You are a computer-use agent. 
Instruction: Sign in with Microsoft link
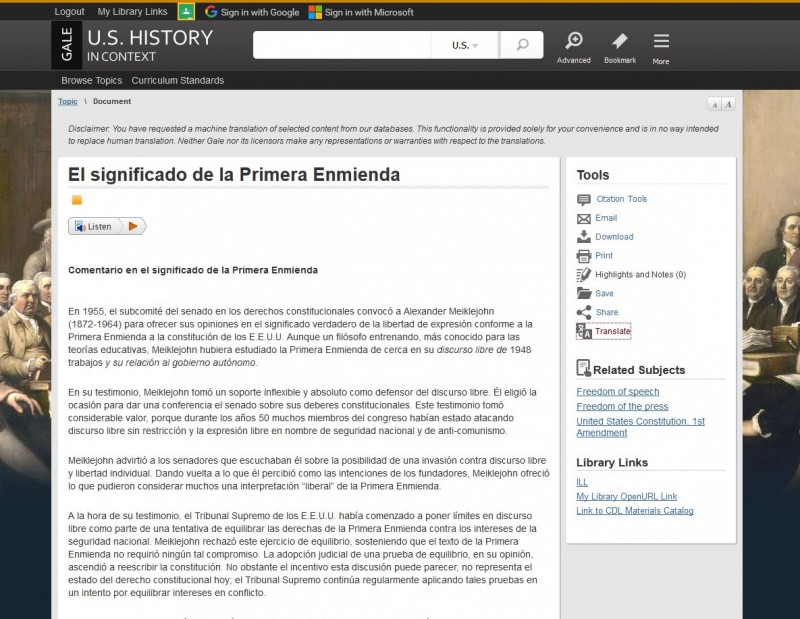coord(369,12)
